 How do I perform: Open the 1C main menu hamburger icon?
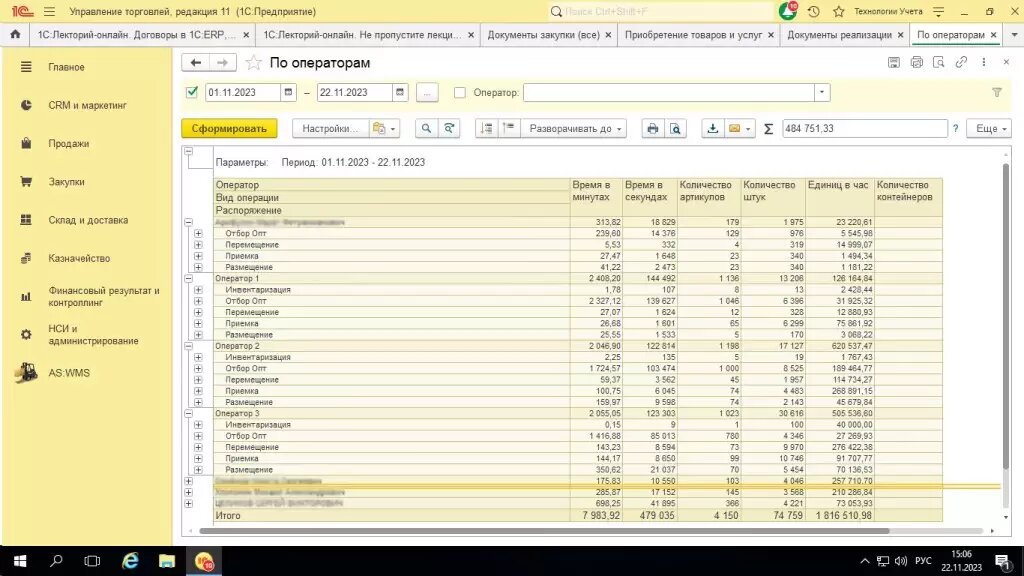[x=50, y=12]
